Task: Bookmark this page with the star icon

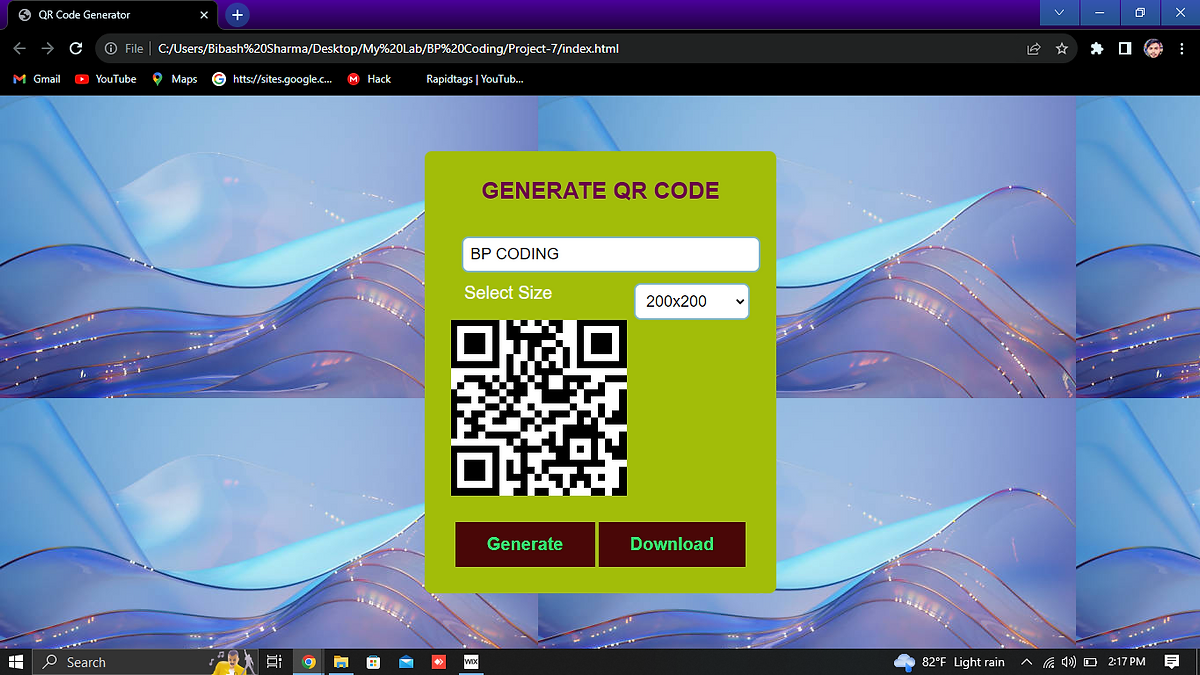Action: [x=1062, y=48]
